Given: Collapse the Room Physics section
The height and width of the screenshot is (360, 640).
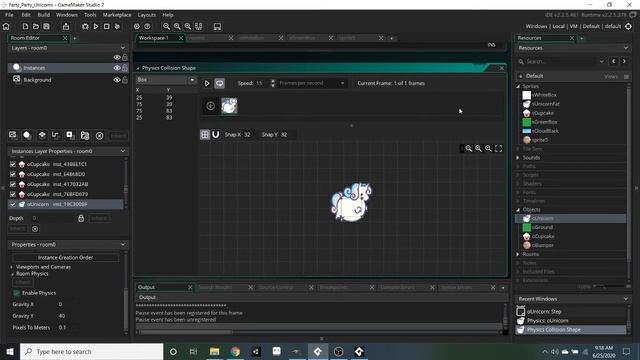Looking at the screenshot, I should (x=12, y=274).
